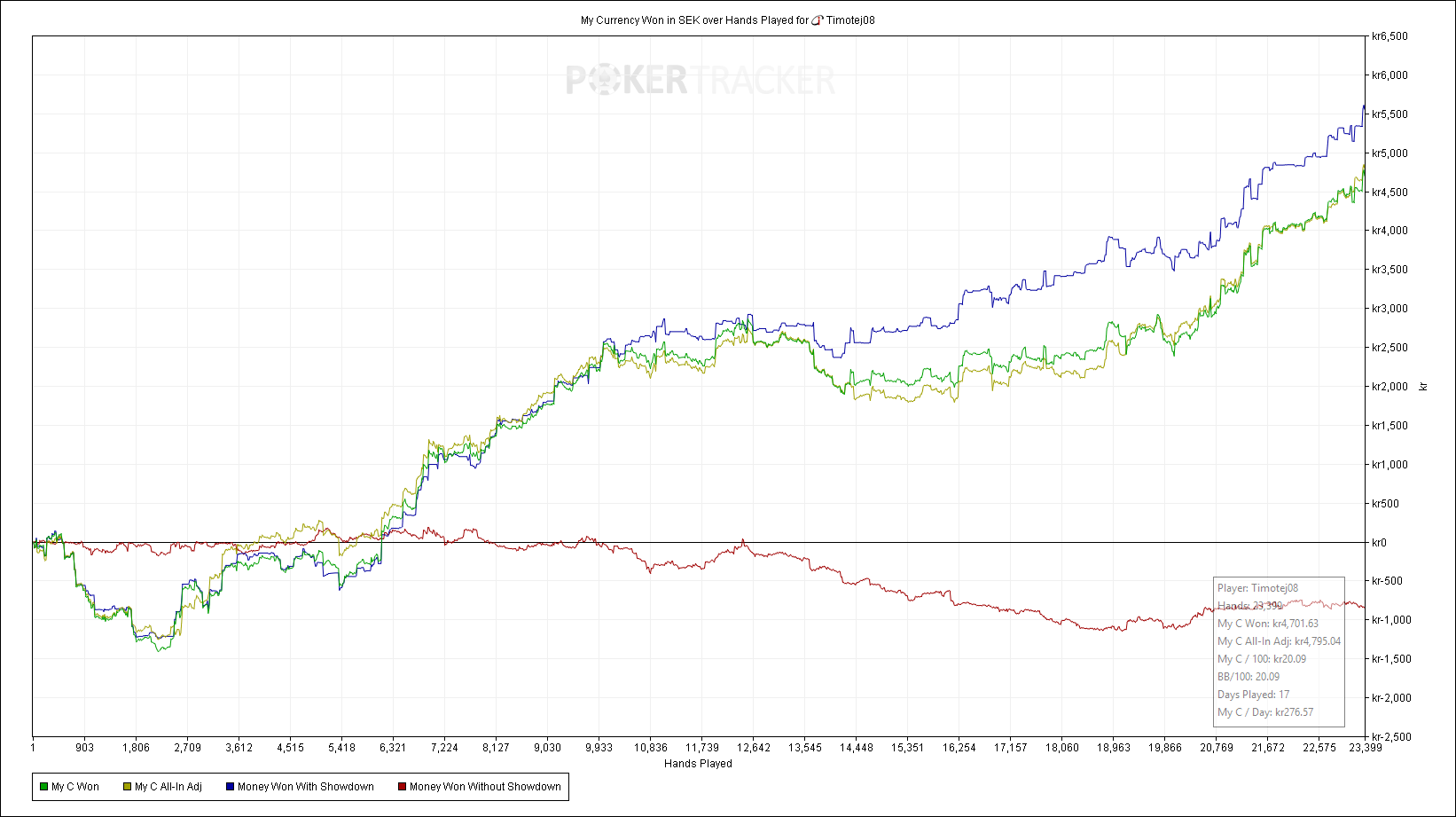Click the kr6,500 tick on y-axis
This screenshot has height=817, width=1456.
pos(1389,36)
